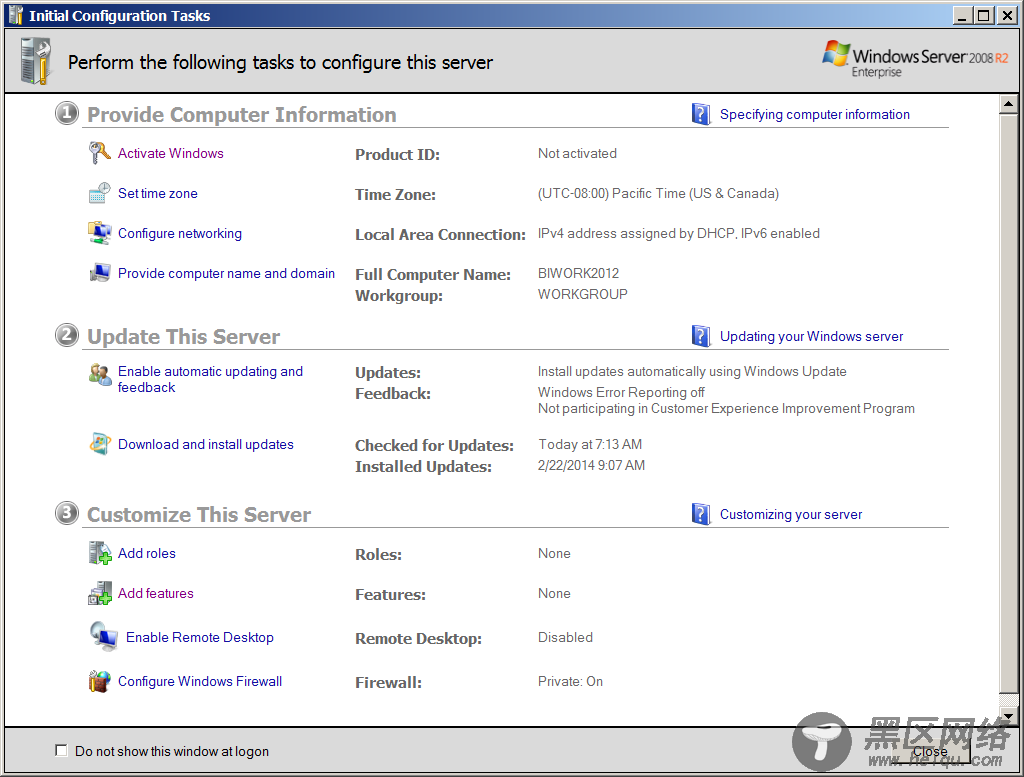Click the Download and install updates icon
Viewport: 1024px width, 777px height.
click(99, 444)
